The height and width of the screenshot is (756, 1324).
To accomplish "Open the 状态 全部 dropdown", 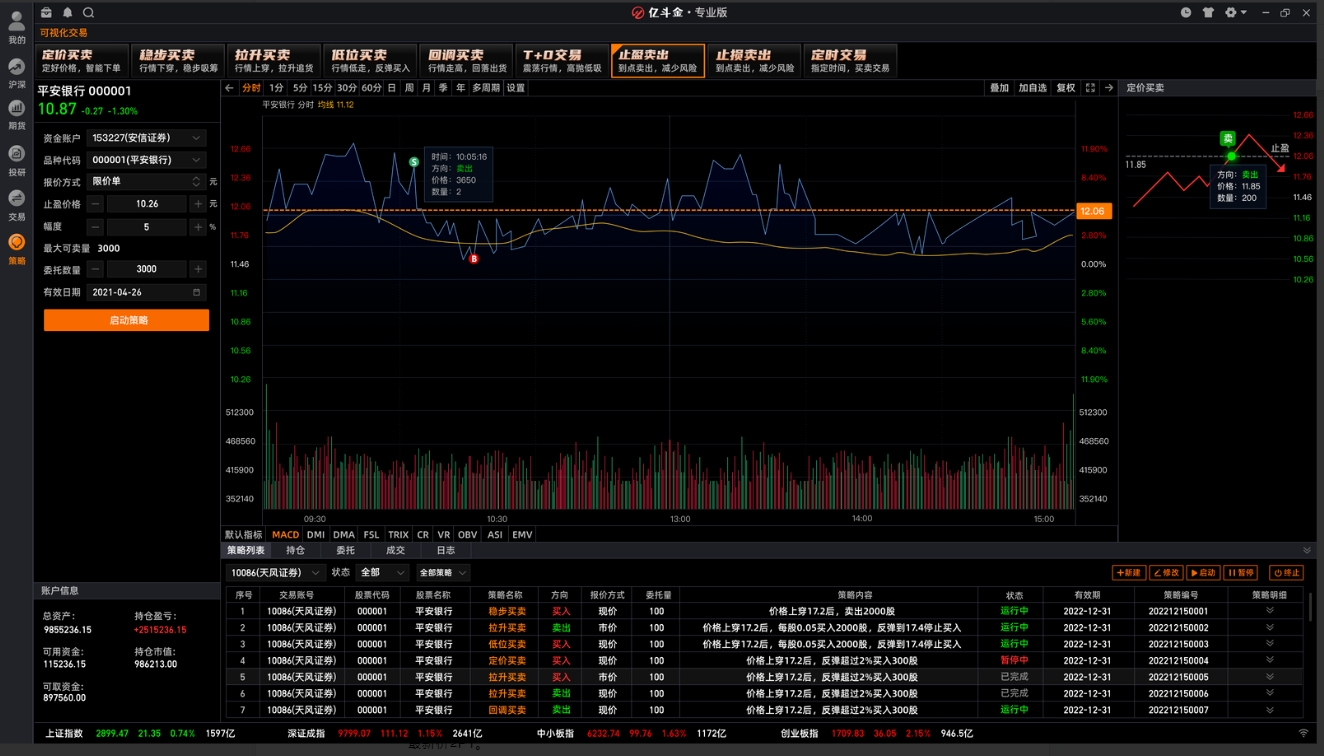I will [x=382, y=573].
